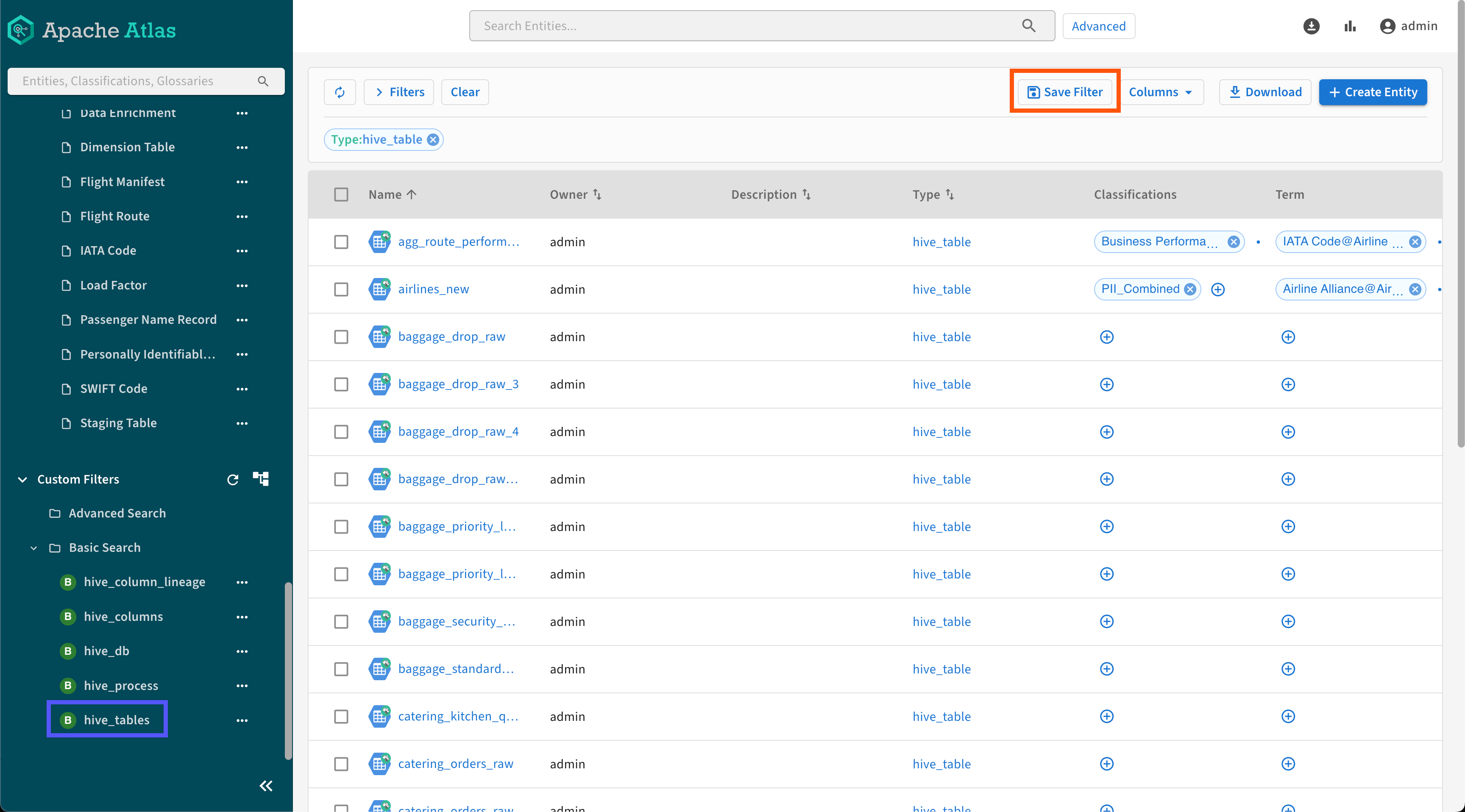Collapse the sidebar with double-chevron icon
Screen dimensions: 1465x812
click(266, 786)
